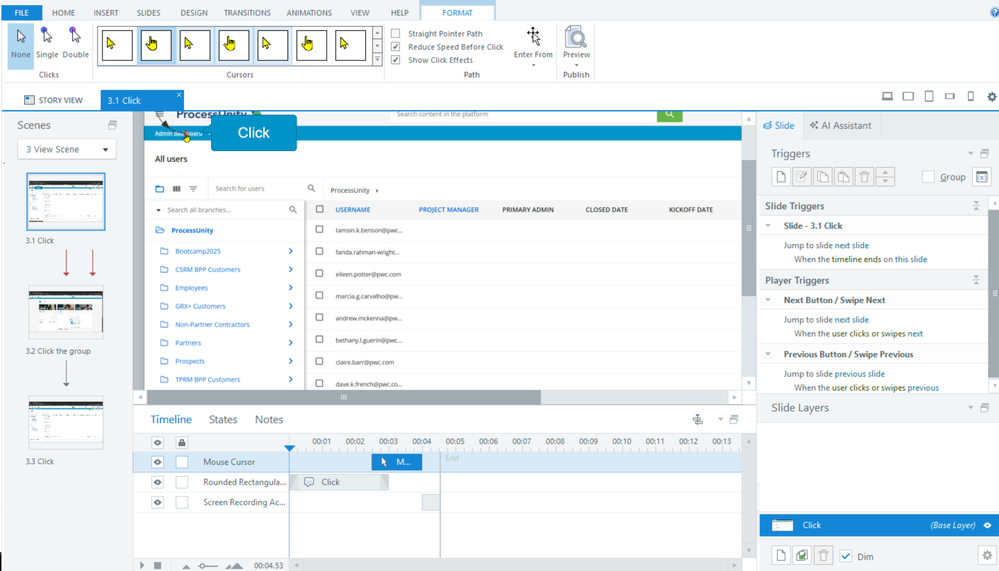Uncheck Show Click Effects
The image size is (999, 571).
point(396,60)
